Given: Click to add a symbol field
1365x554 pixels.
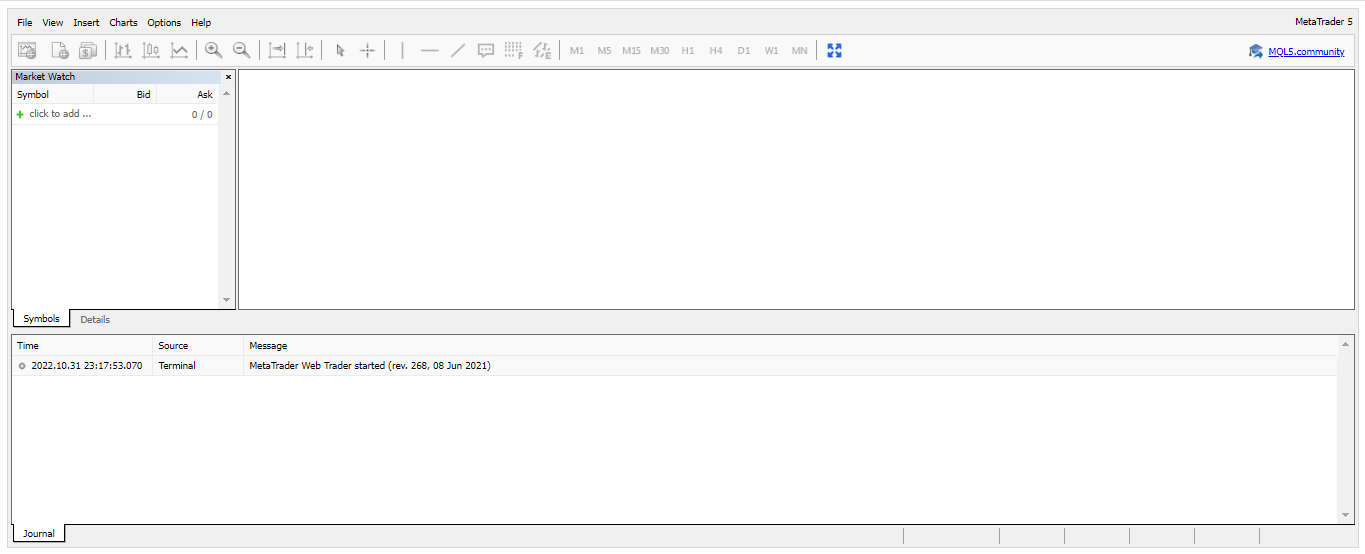Looking at the screenshot, I should (x=60, y=114).
